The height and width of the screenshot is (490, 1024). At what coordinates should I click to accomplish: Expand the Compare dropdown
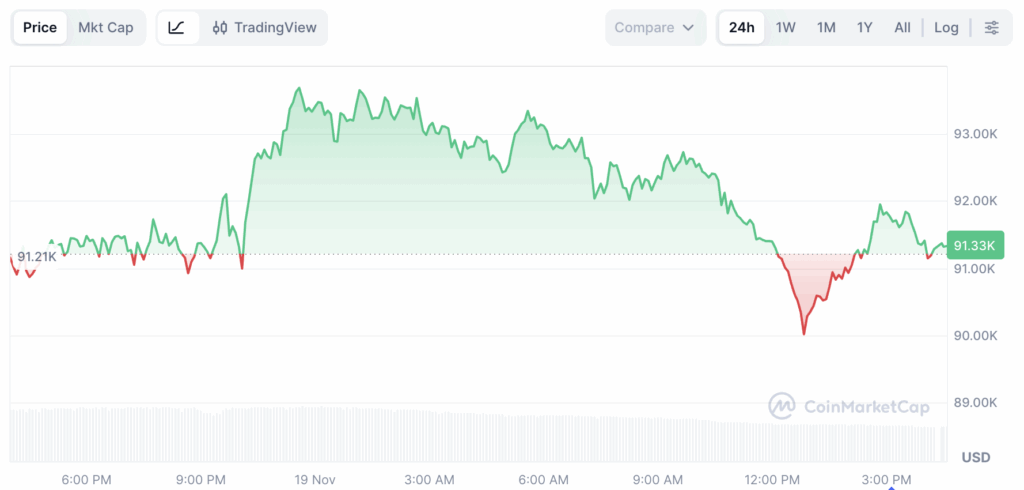654,28
